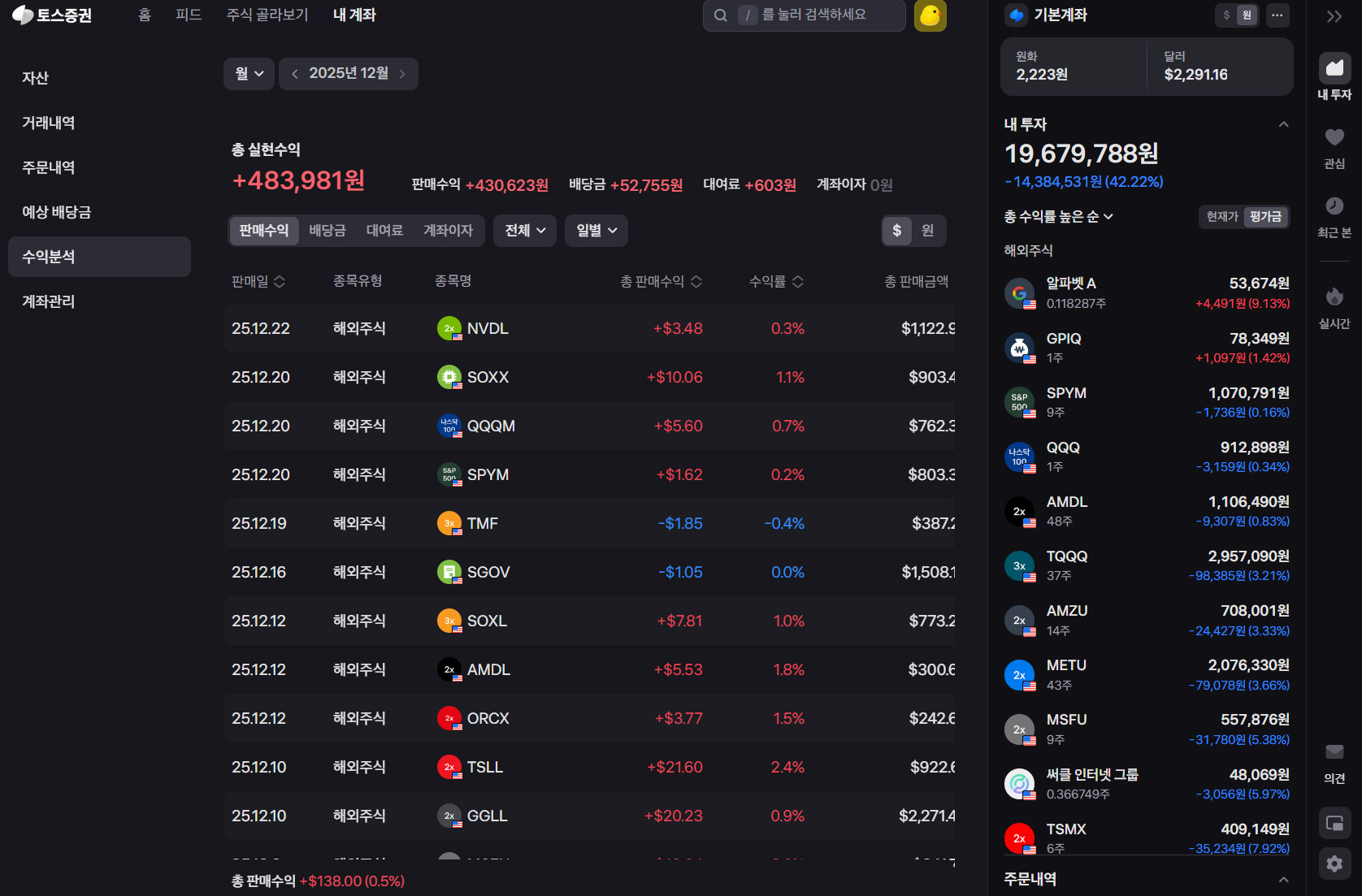
Task: Open 피드 in top navigation
Action: tap(189, 15)
